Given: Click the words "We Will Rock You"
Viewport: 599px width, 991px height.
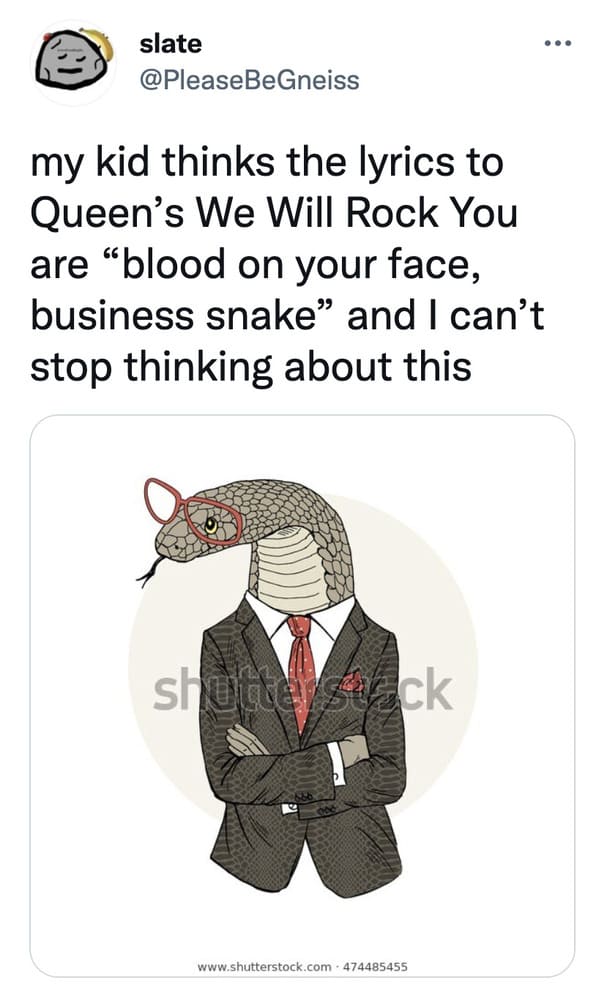Looking at the screenshot, I should 357,213.
